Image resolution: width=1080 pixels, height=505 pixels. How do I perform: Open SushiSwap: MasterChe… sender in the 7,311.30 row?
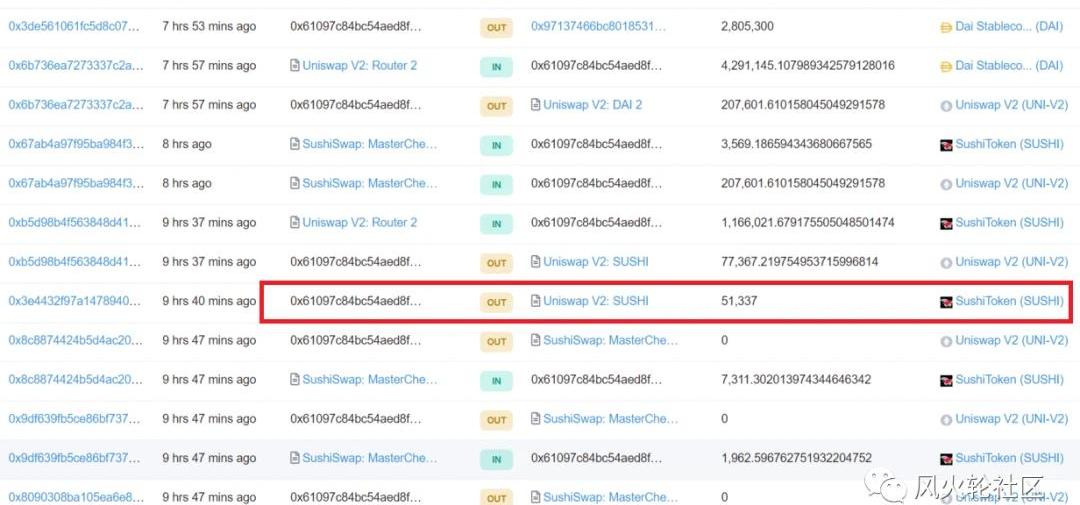(370, 380)
